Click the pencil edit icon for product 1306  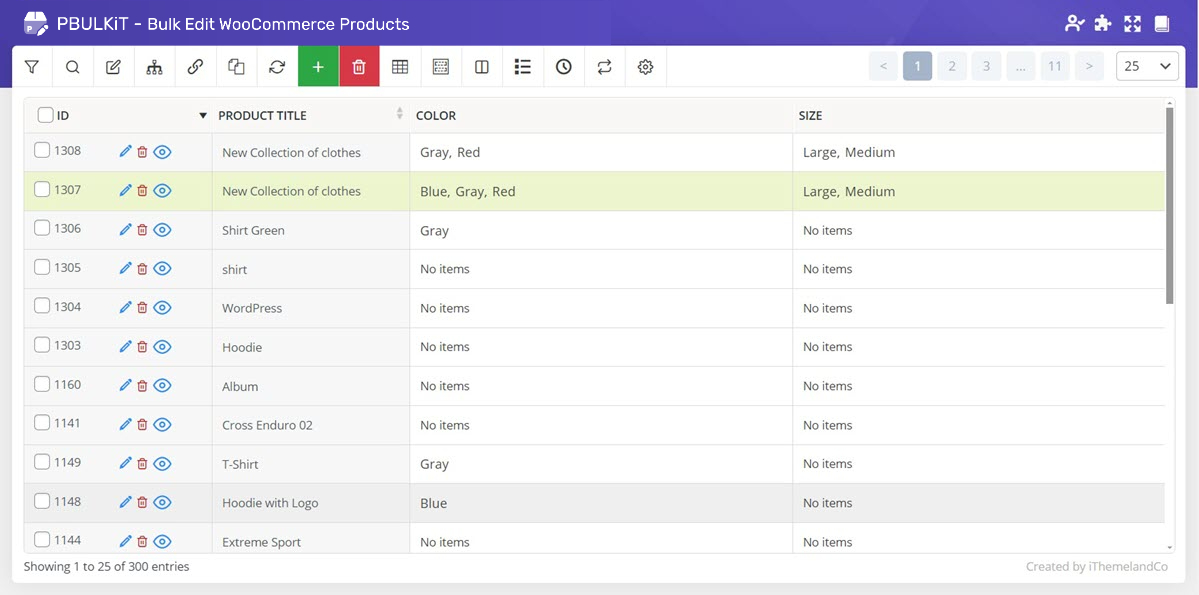point(125,229)
